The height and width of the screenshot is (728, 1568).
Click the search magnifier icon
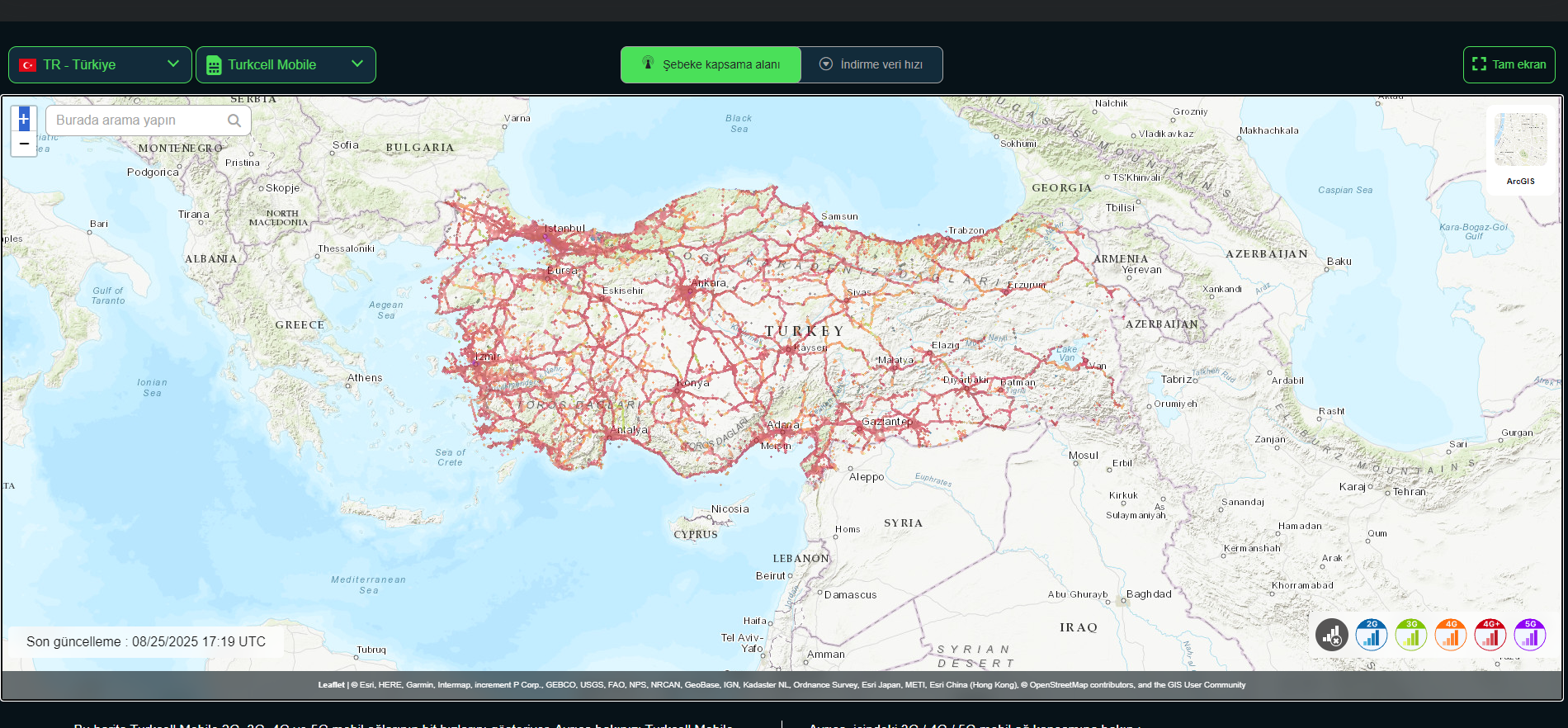click(x=234, y=121)
